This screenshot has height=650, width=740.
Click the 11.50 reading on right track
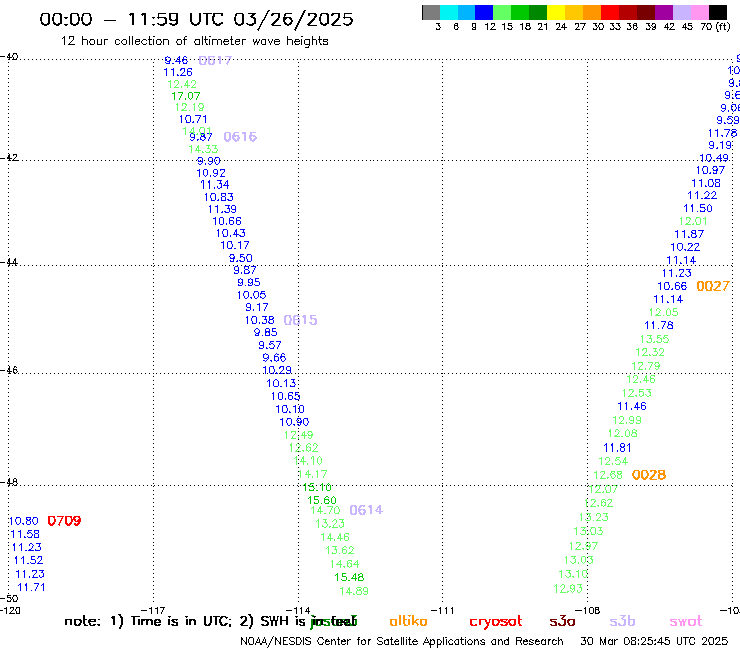[698, 208]
